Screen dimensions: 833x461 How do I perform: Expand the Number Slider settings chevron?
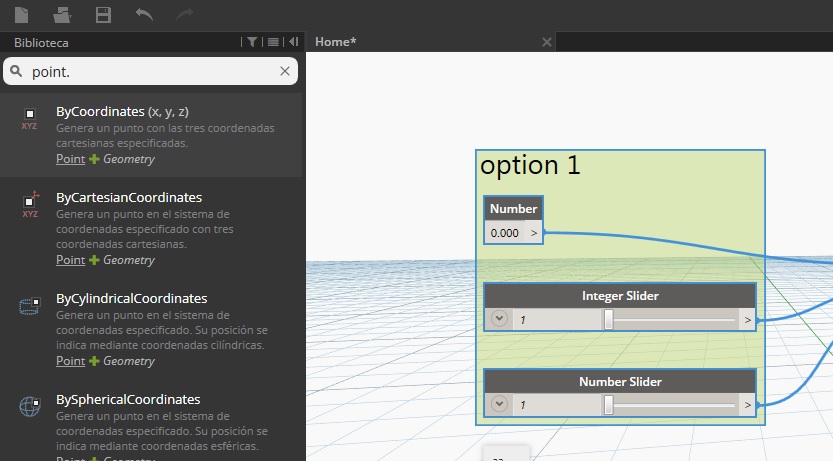point(500,406)
